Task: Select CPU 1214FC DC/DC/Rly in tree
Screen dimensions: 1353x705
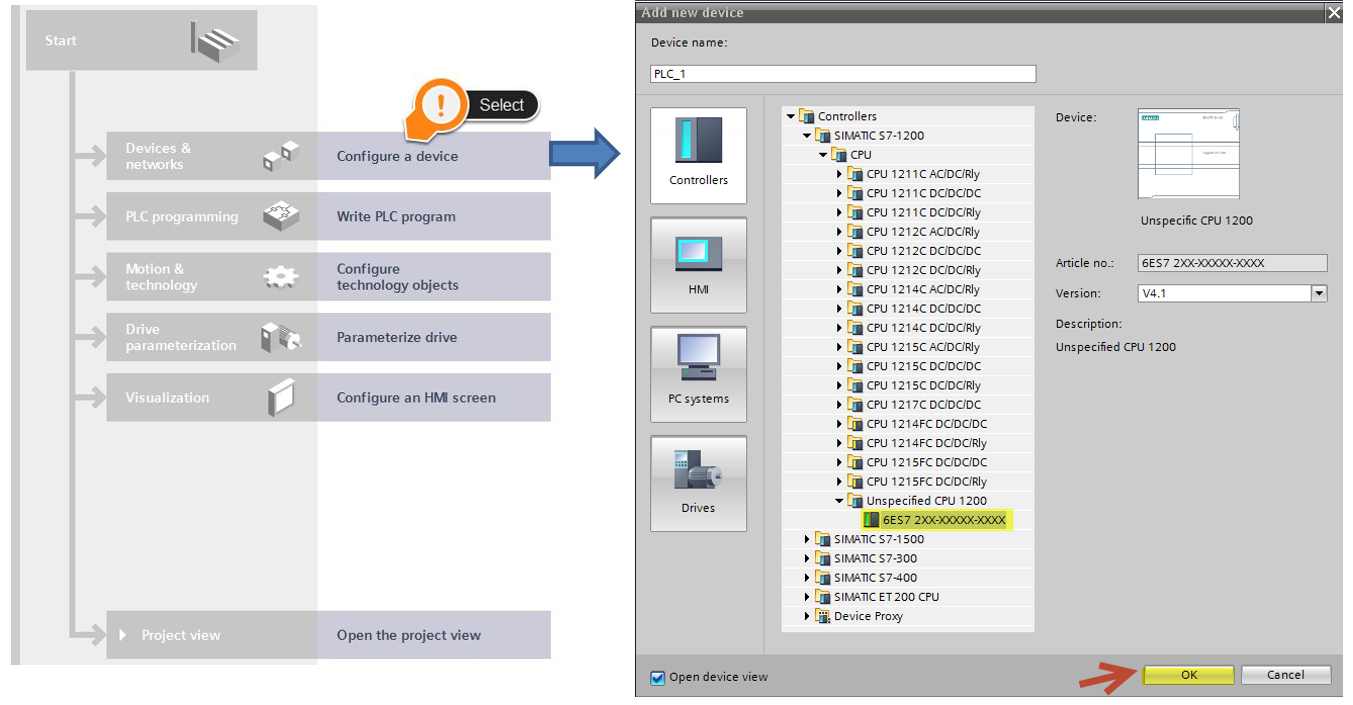Action: (926, 443)
